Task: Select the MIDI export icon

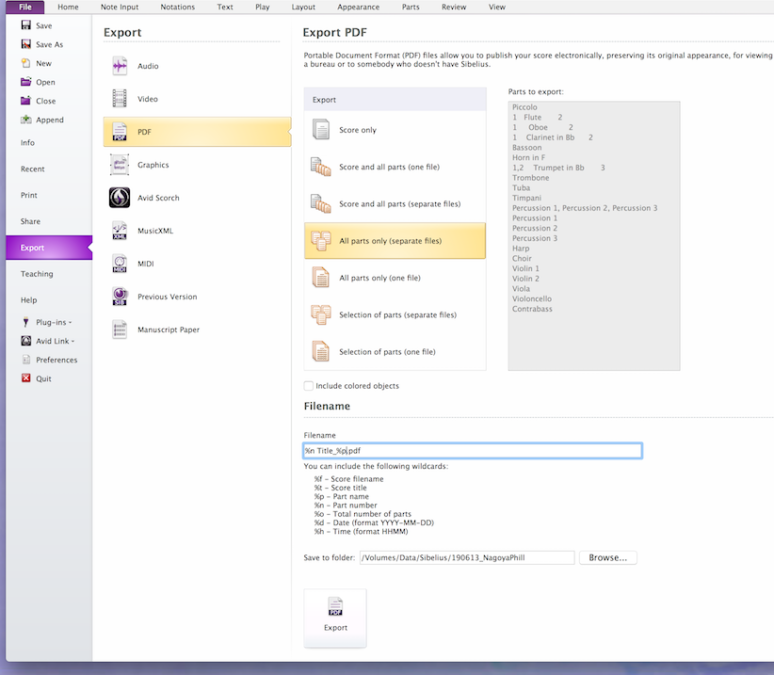Action: click(119, 263)
